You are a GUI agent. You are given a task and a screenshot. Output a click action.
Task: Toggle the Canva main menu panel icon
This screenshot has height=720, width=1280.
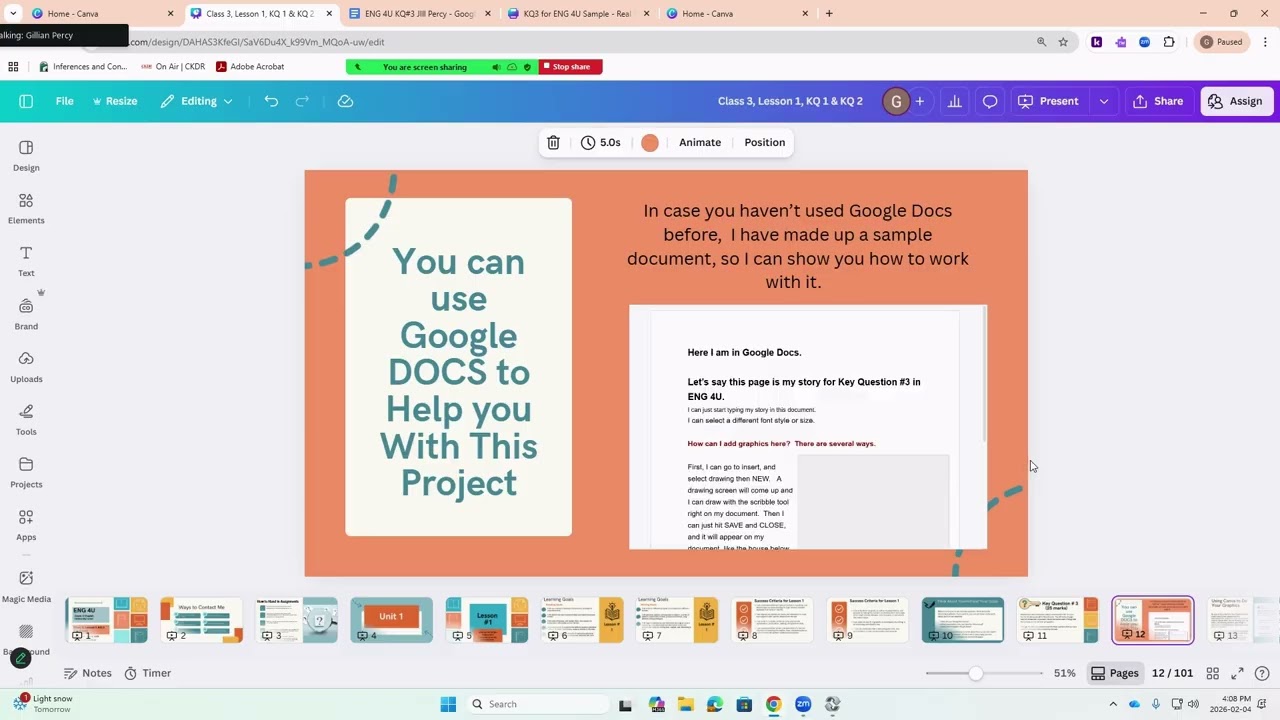pos(26,101)
